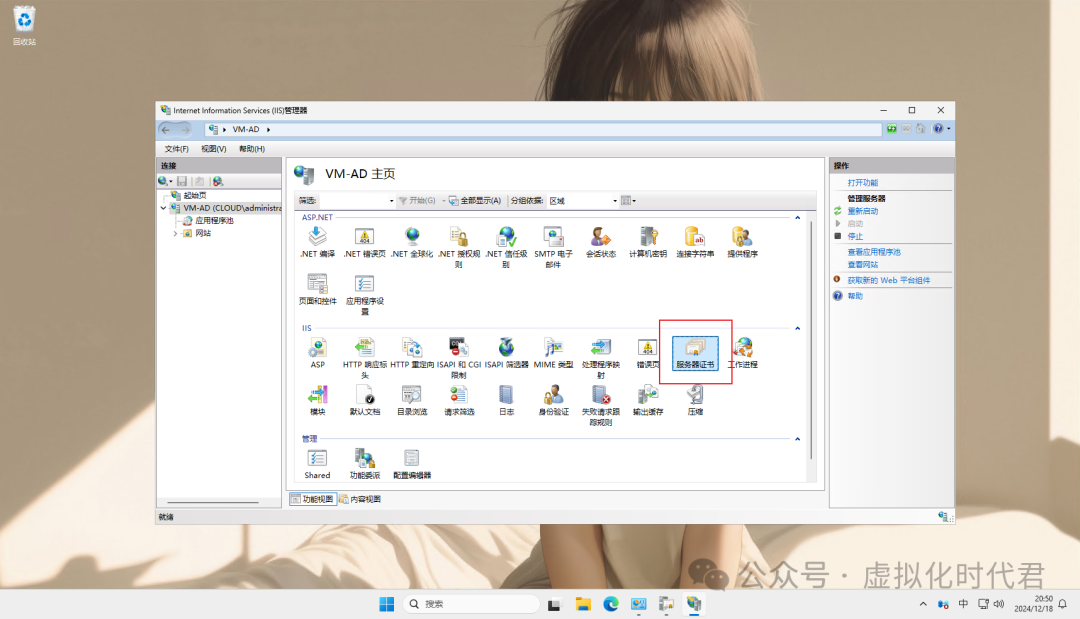The image size is (1080, 619).
Task: Open the view mode dropdown in filter bar
Action: click(x=628, y=201)
